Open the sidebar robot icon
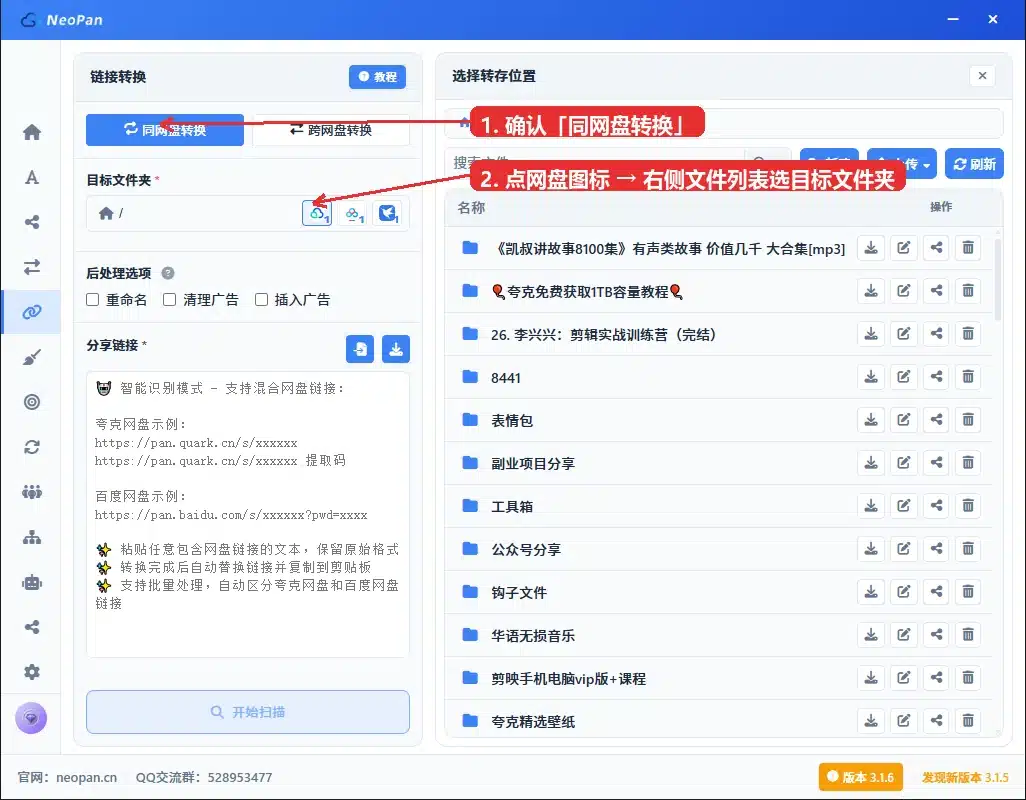The image size is (1026, 800). click(x=31, y=582)
